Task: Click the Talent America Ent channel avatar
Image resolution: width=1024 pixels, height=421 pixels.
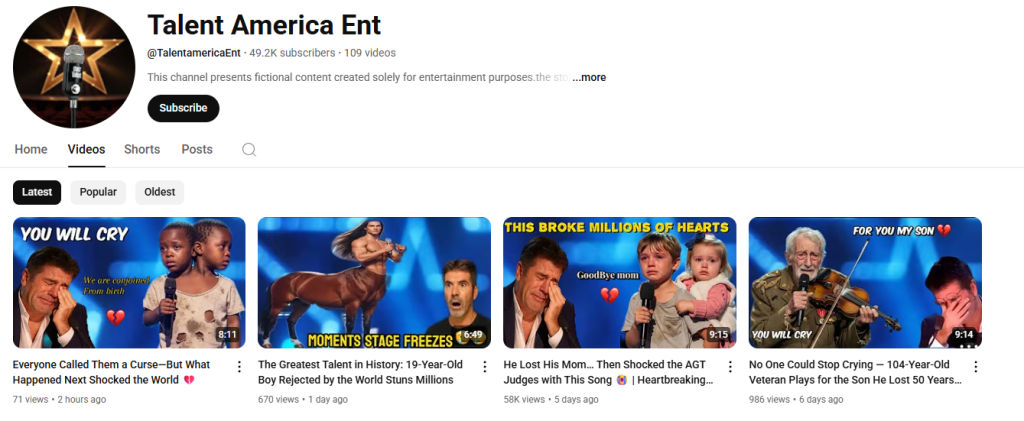Action: point(74,67)
